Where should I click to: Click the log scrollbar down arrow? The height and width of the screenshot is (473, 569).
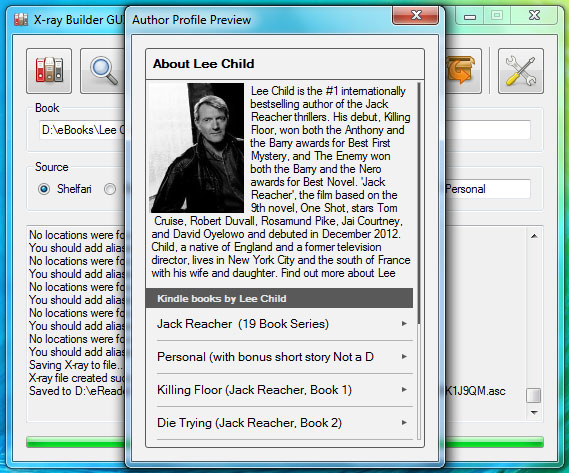point(534,412)
